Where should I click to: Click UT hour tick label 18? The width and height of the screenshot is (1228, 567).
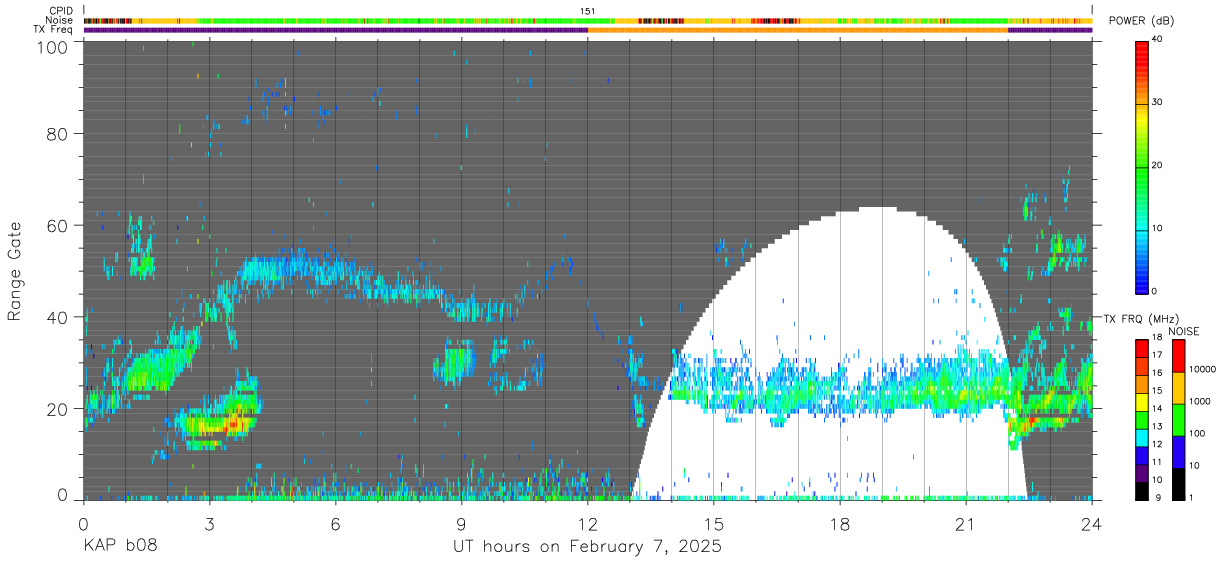[840, 524]
